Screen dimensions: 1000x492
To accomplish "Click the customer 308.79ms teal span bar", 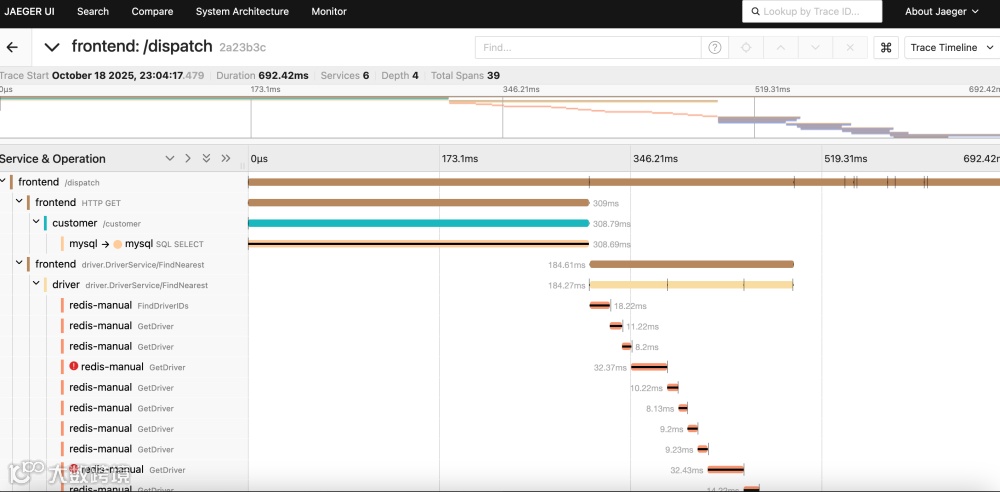I will (418, 223).
